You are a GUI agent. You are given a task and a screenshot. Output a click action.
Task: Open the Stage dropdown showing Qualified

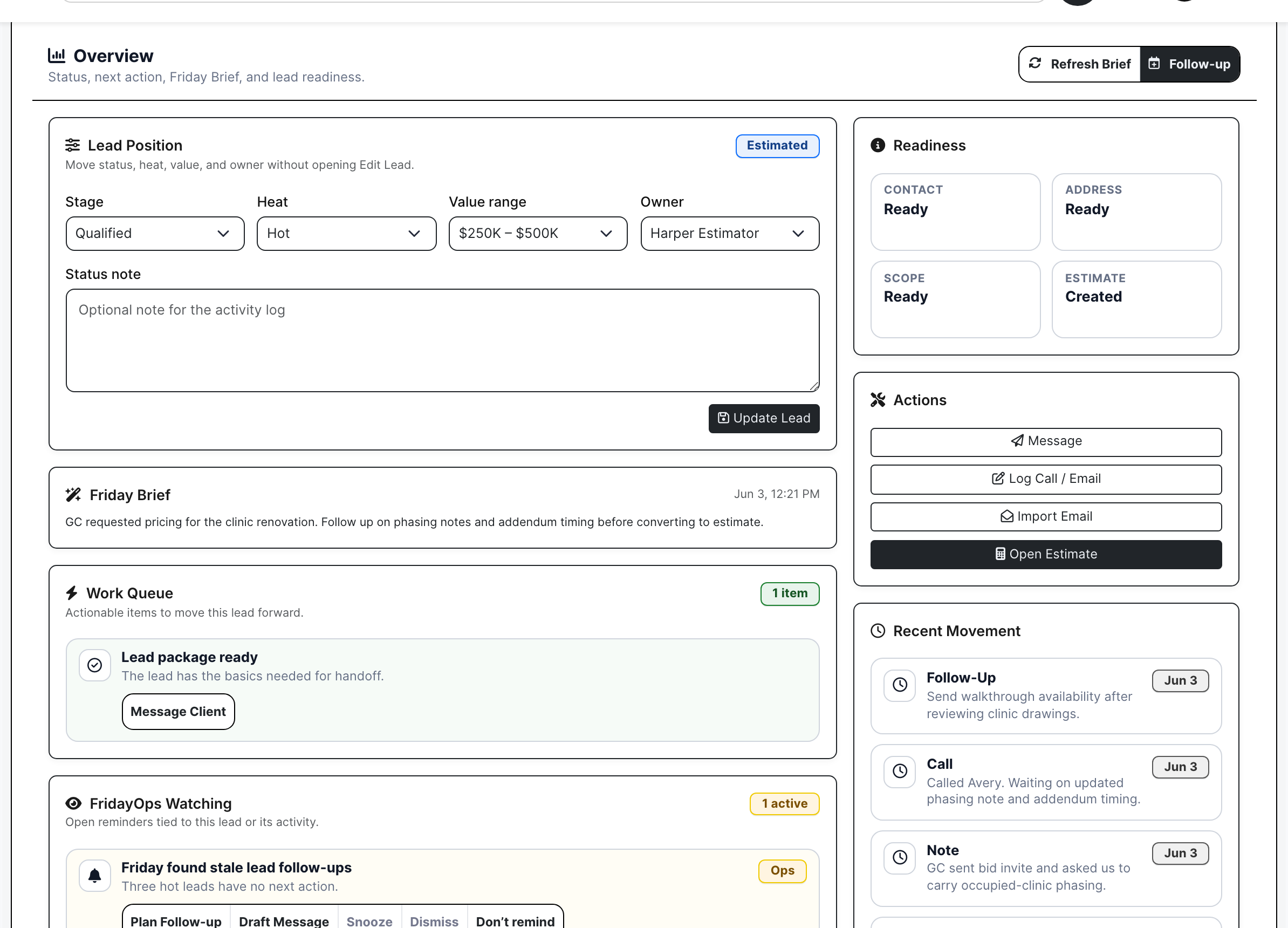pos(155,234)
